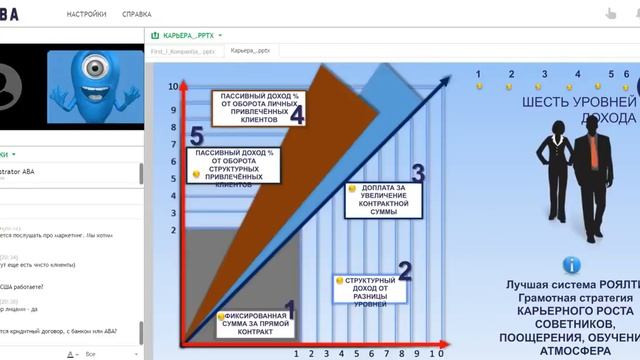Click the smiley beside ДОПЛАТА ЗА УВЕЛИЧЕНИЕ box
This screenshot has width=640, height=360.
point(352,189)
